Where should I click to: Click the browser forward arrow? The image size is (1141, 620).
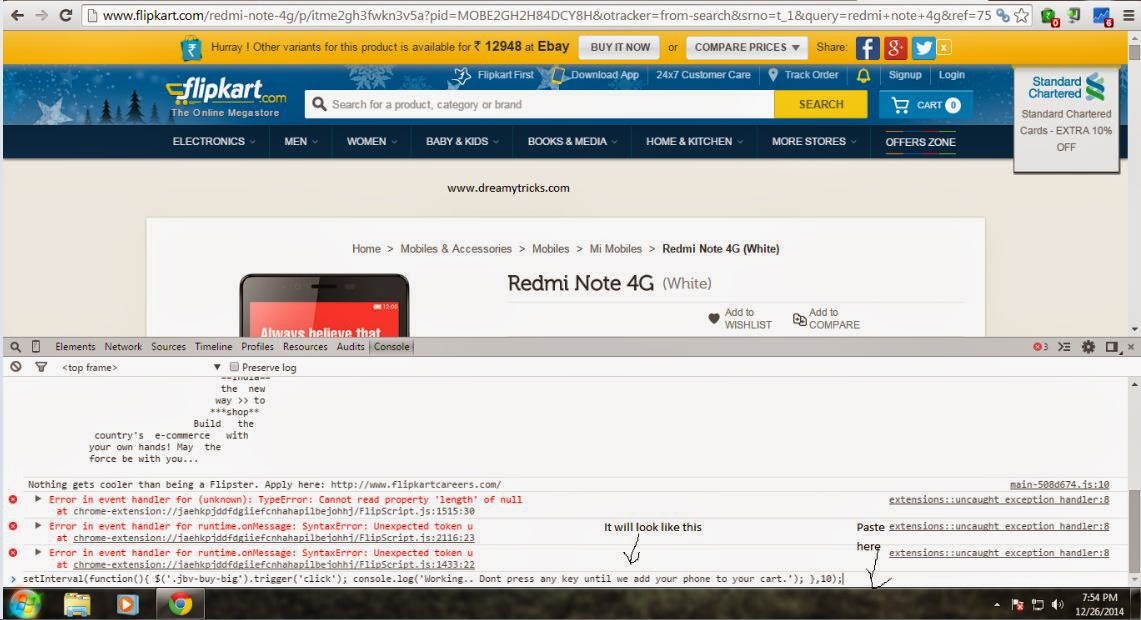pos(41,15)
